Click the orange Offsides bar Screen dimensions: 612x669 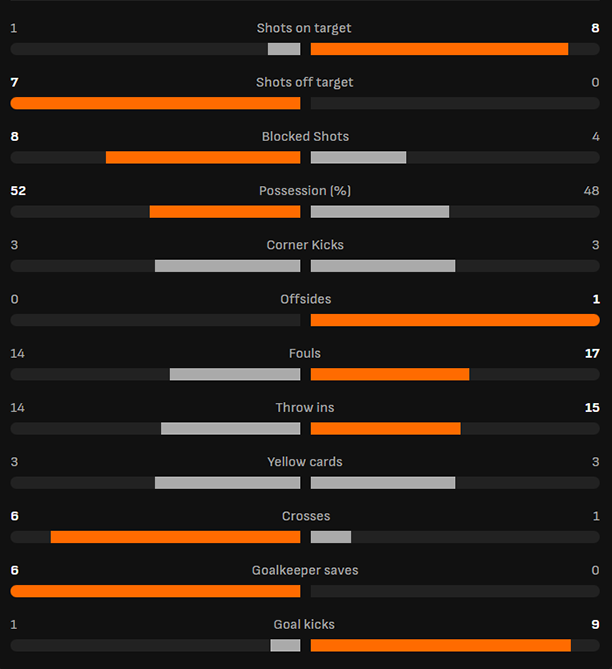(x=455, y=320)
